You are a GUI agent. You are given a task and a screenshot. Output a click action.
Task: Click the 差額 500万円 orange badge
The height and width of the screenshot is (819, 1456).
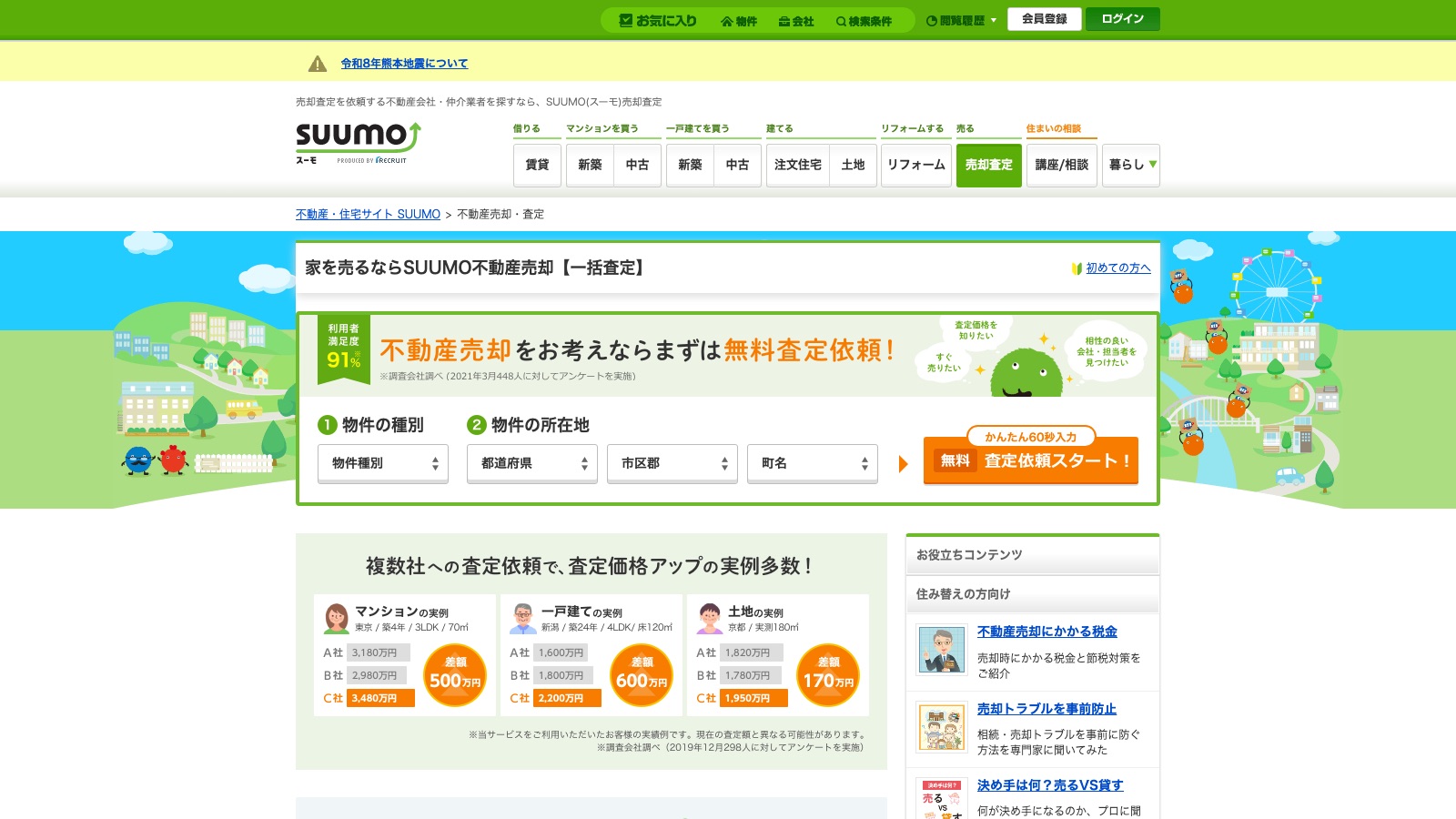(455, 675)
